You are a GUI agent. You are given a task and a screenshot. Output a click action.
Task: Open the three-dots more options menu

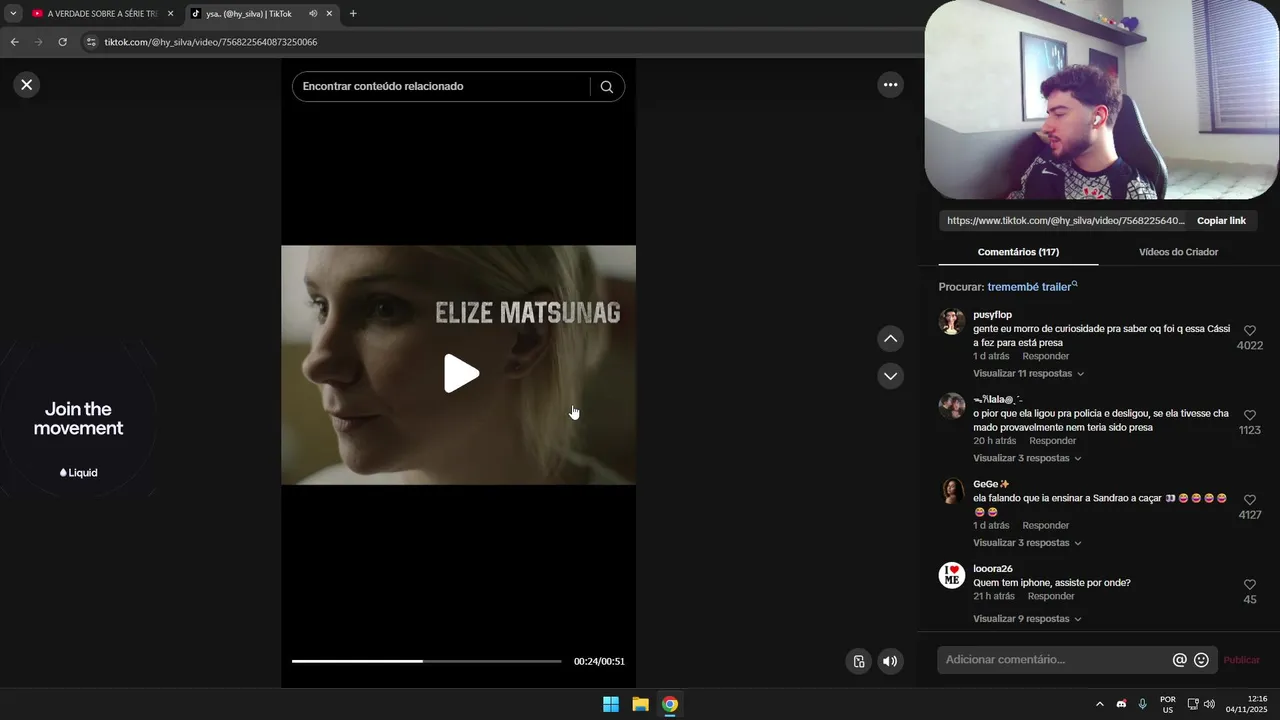[890, 85]
